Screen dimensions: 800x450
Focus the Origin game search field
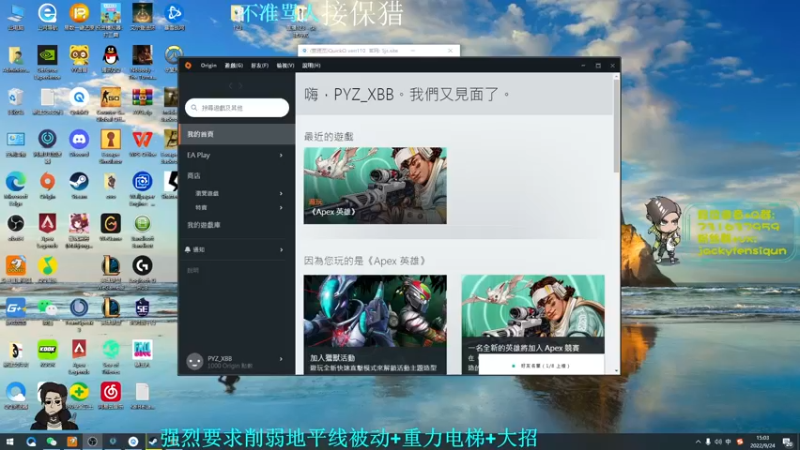pyautogui.click(x=237, y=108)
